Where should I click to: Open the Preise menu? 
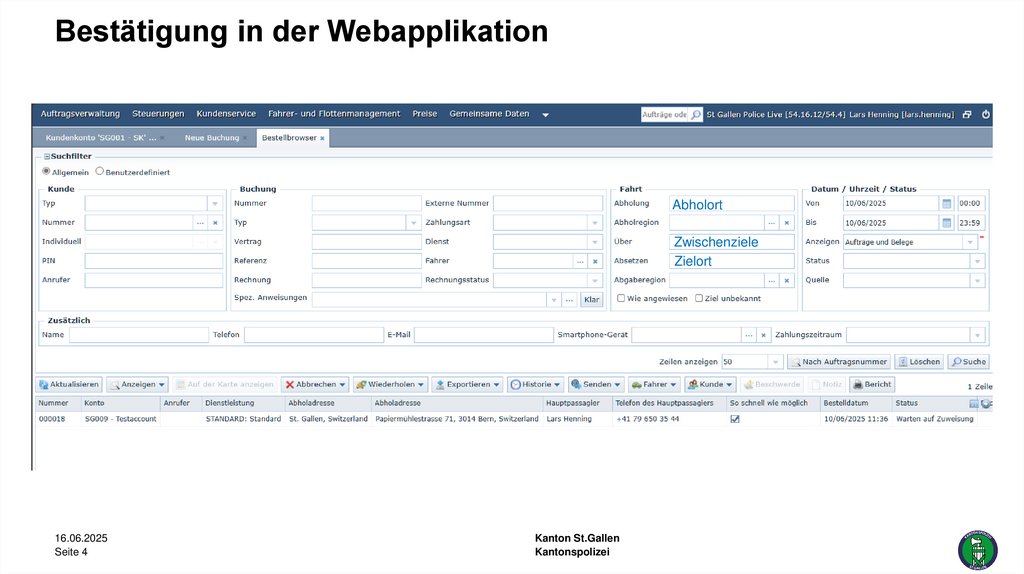(x=424, y=114)
